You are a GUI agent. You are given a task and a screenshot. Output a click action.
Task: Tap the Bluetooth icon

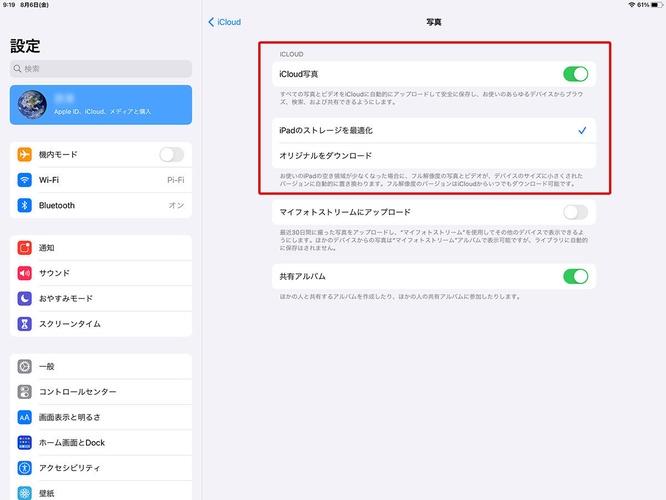coord(25,205)
